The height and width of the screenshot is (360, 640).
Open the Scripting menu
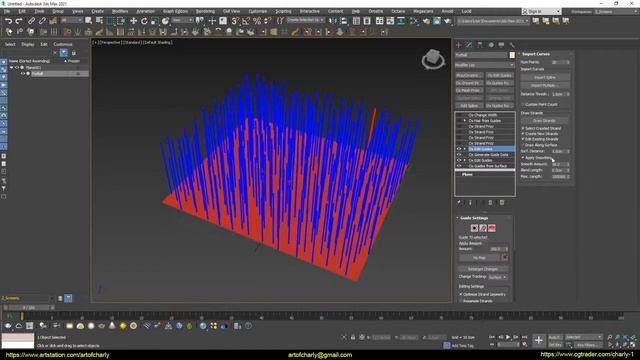(283, 11)
